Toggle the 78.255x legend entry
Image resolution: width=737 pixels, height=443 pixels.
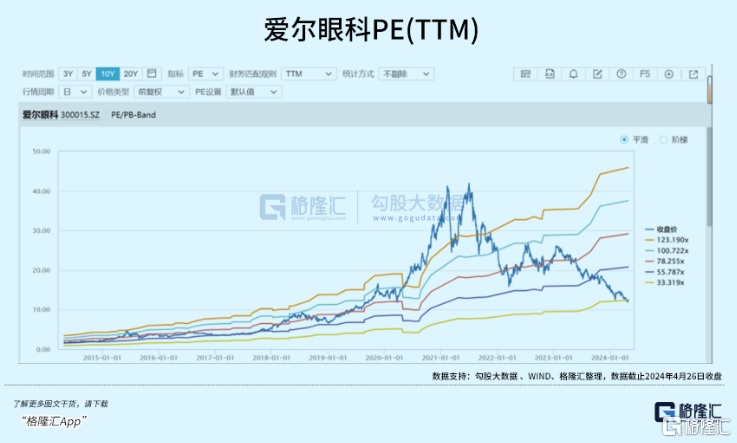tap(665, 261)
